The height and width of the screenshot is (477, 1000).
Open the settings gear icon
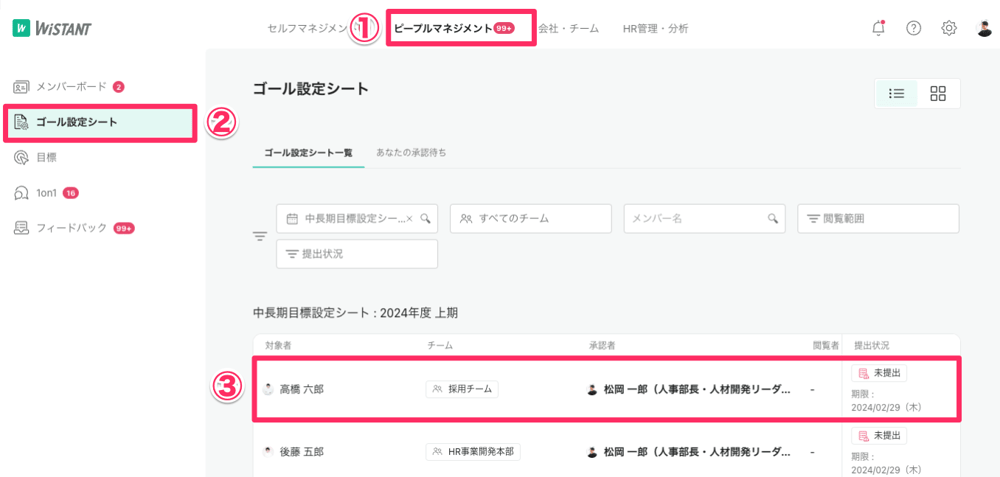(949, 28)
